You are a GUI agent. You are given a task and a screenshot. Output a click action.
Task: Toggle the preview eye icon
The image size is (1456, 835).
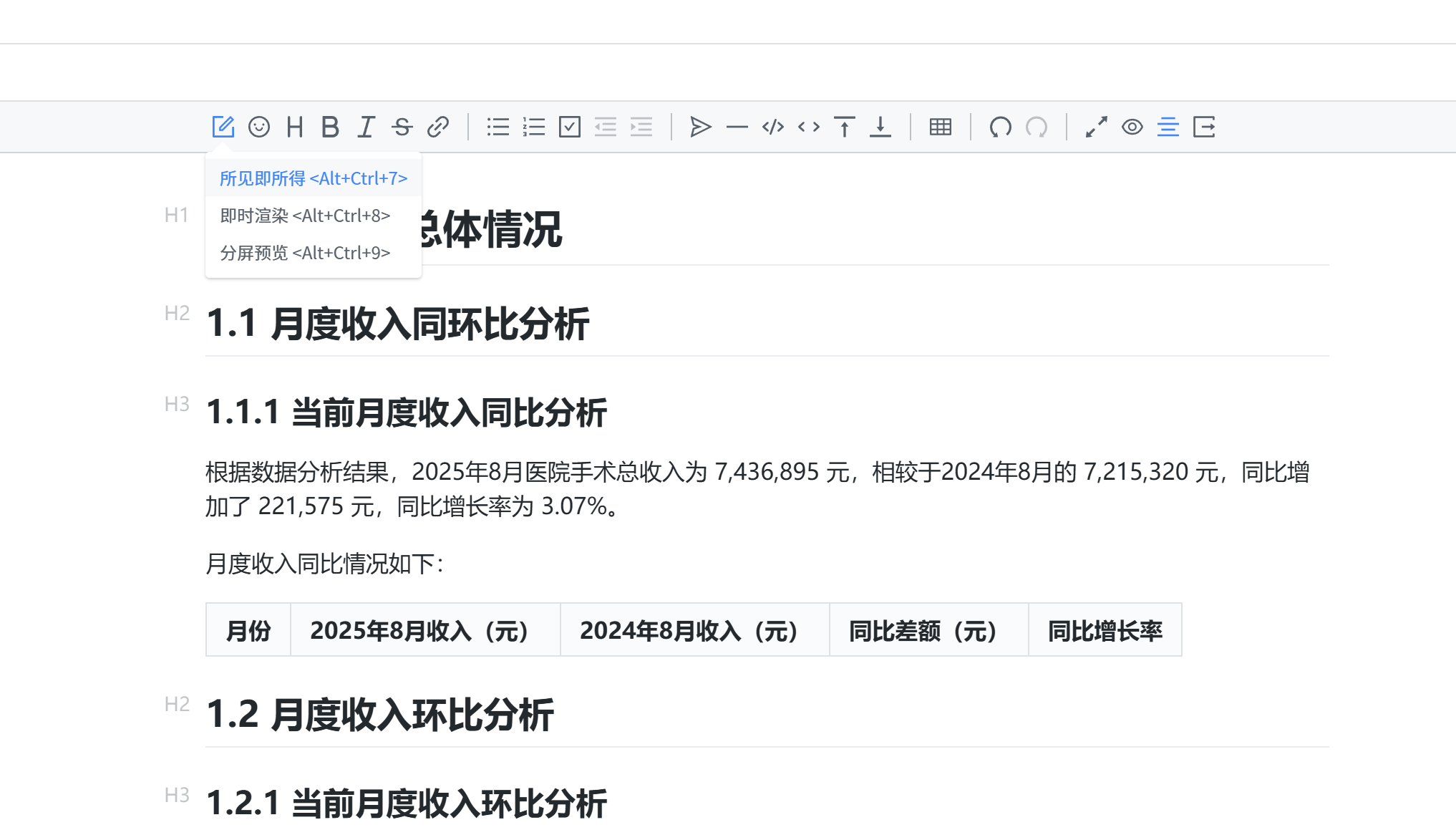(1132, 127)
